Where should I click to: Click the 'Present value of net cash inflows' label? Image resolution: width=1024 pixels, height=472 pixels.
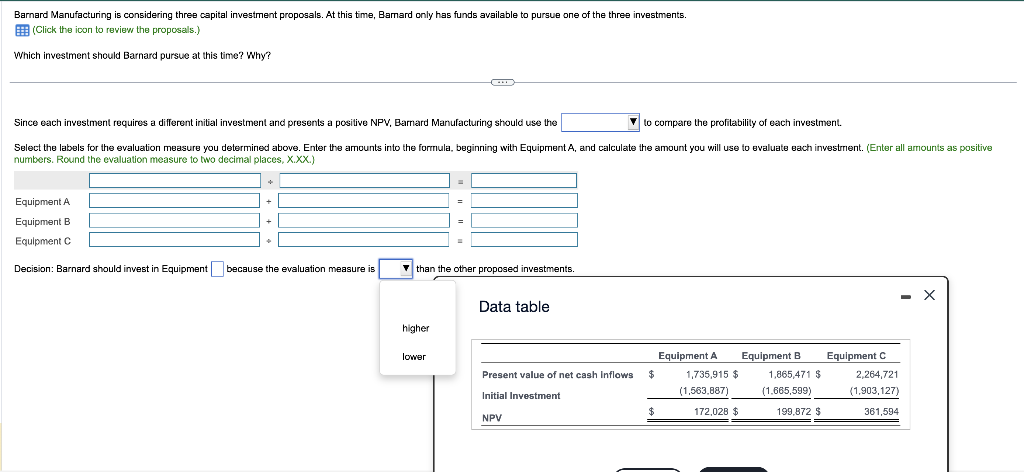[x=558, y=375]
